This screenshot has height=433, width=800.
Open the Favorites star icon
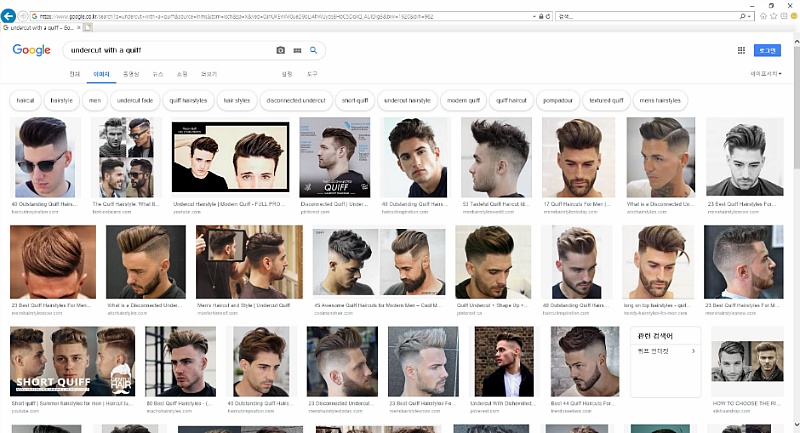click(x=773, y=16)
